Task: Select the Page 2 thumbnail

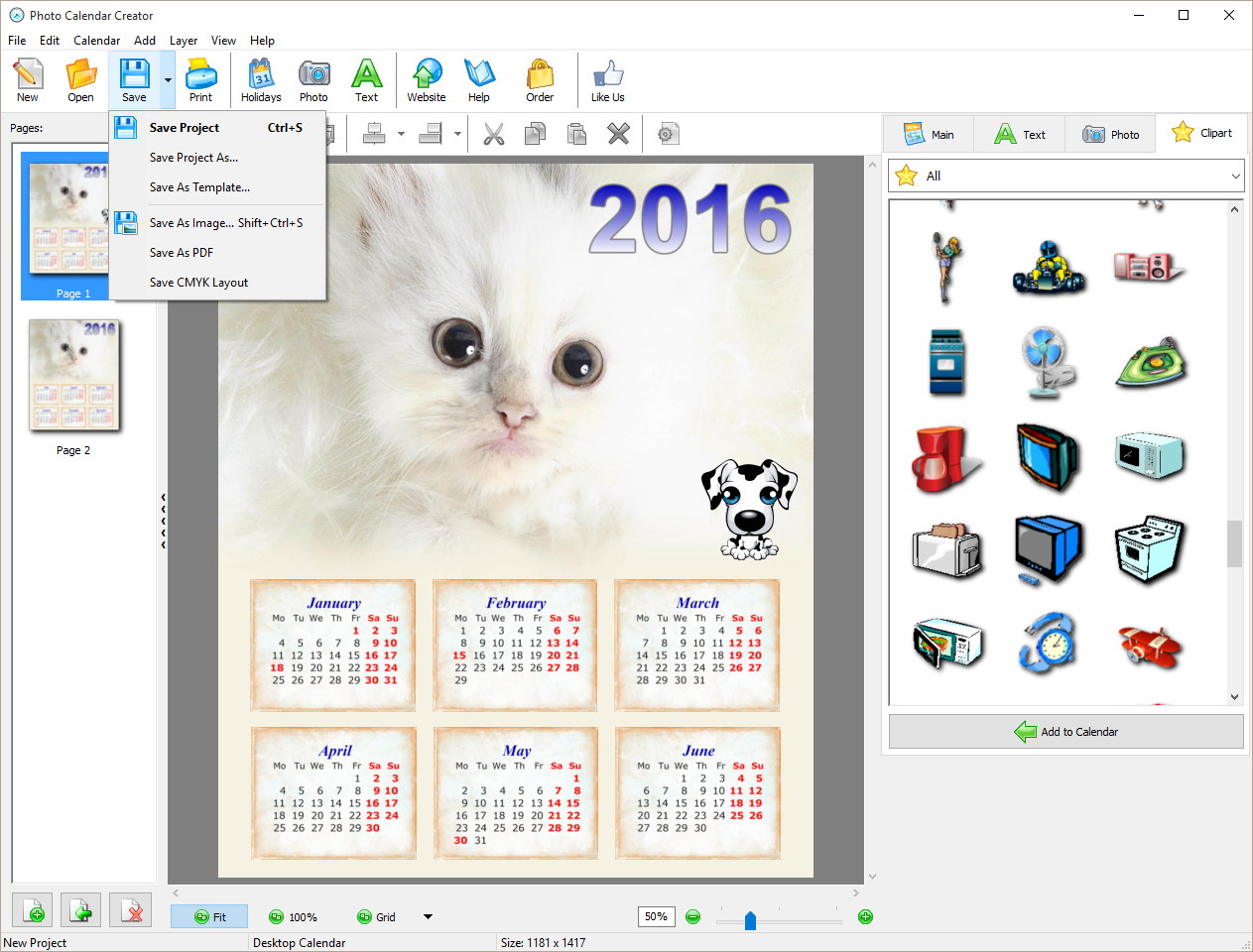Action: point(72,375)
